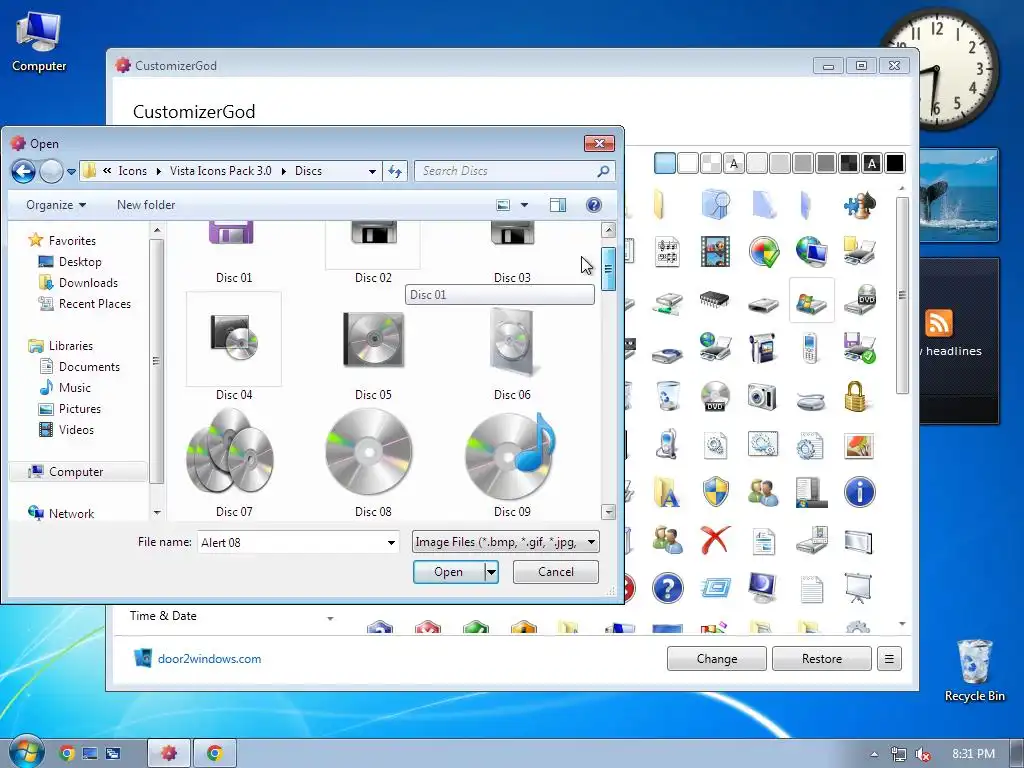
Task: Click the refresh button beside the address bar
Action: tap(395, 171)
